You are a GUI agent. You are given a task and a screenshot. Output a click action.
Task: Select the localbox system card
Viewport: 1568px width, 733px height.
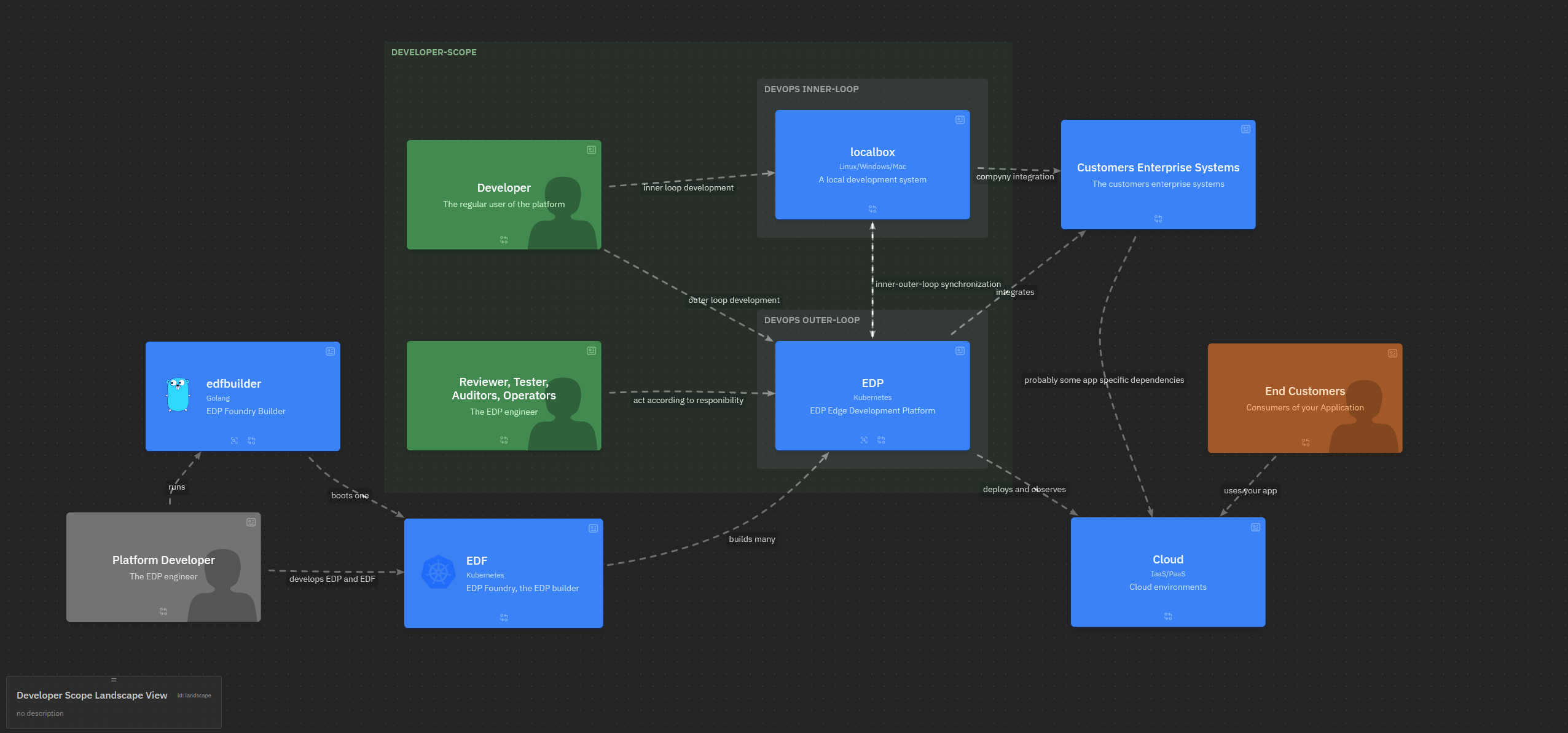point(872,165)
